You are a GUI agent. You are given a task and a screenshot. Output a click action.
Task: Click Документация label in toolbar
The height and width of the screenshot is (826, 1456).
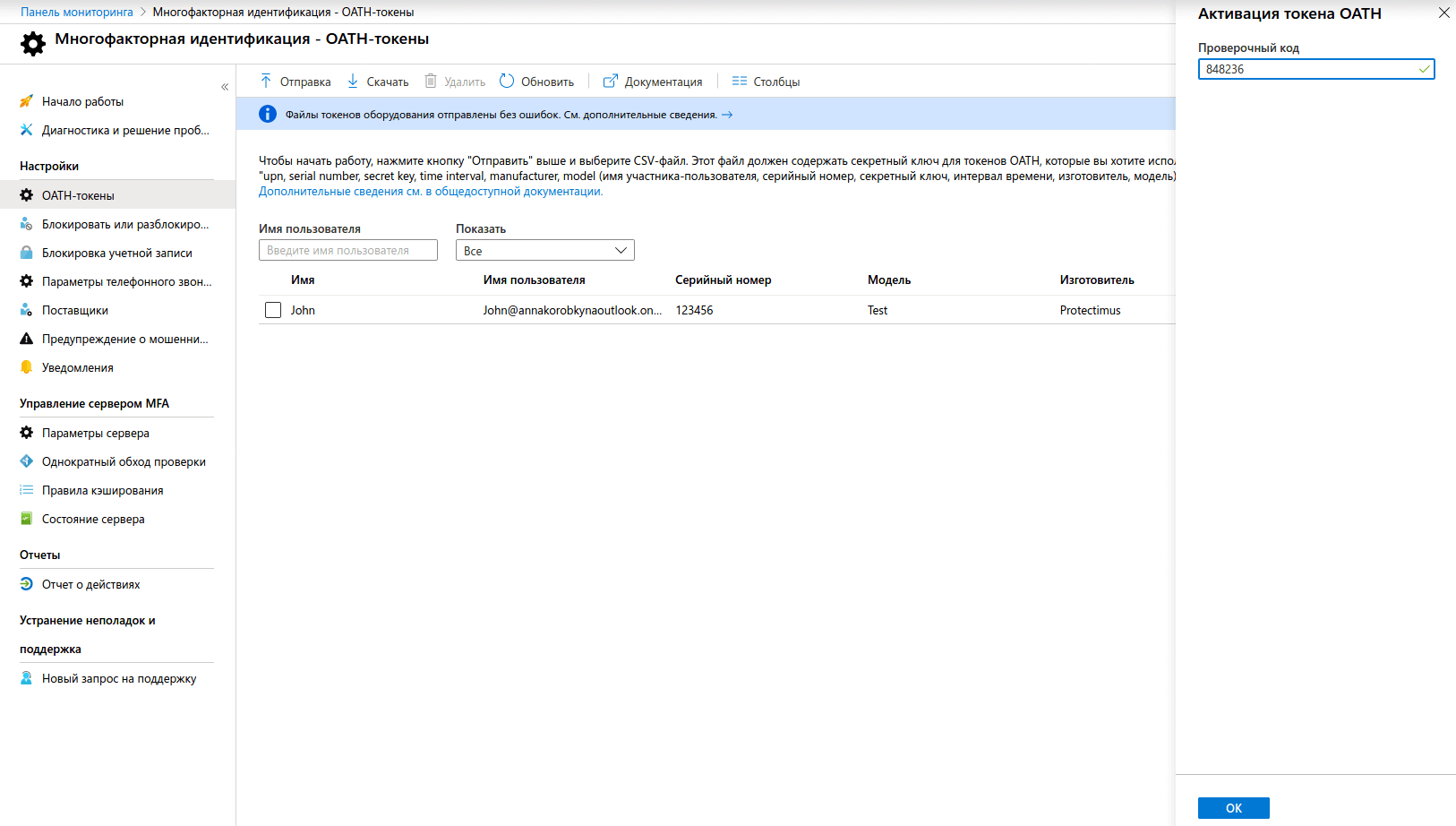click(664, 82)
